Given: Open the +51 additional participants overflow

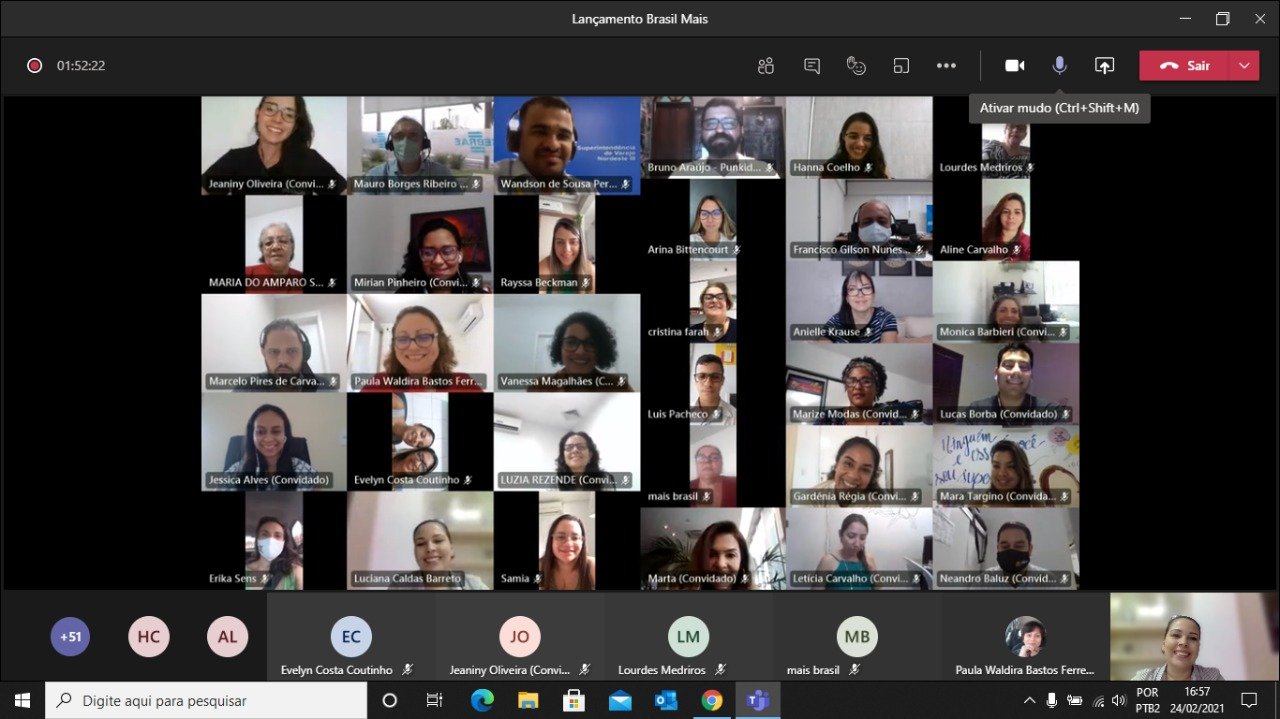Looking at the screenshot, I should [70, 636].
